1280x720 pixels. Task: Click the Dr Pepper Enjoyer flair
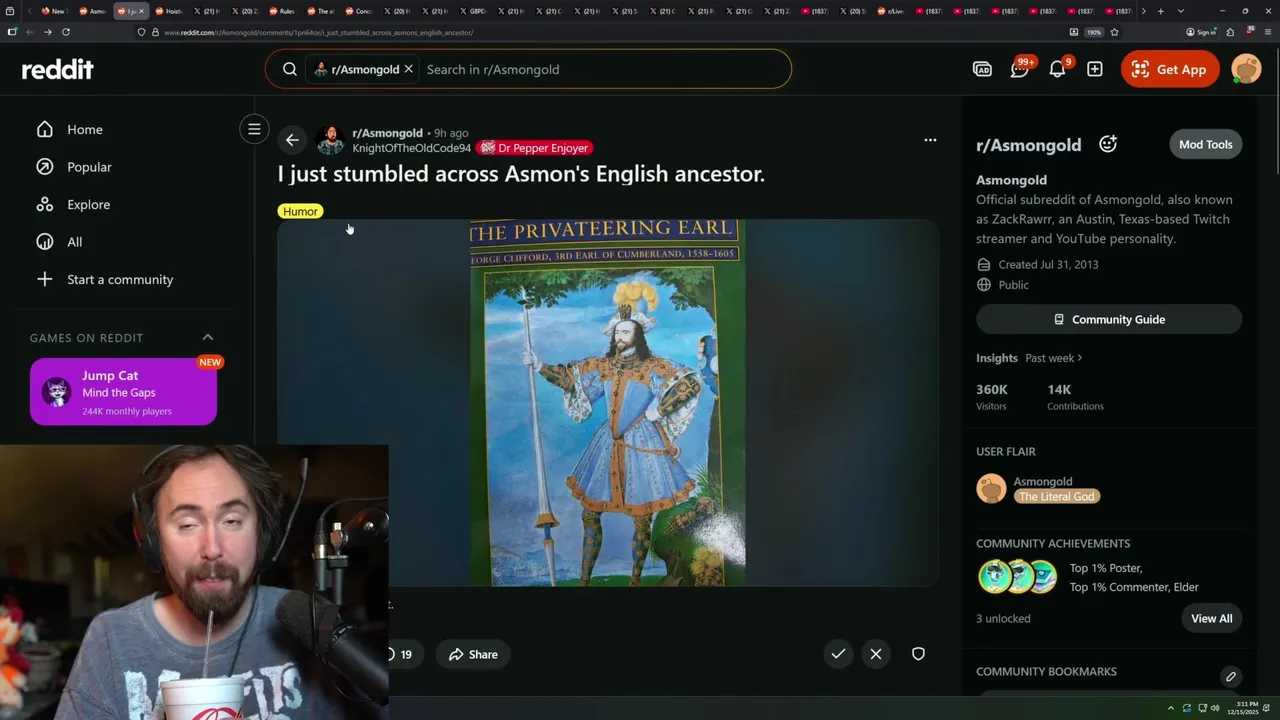tap(534, 148)
